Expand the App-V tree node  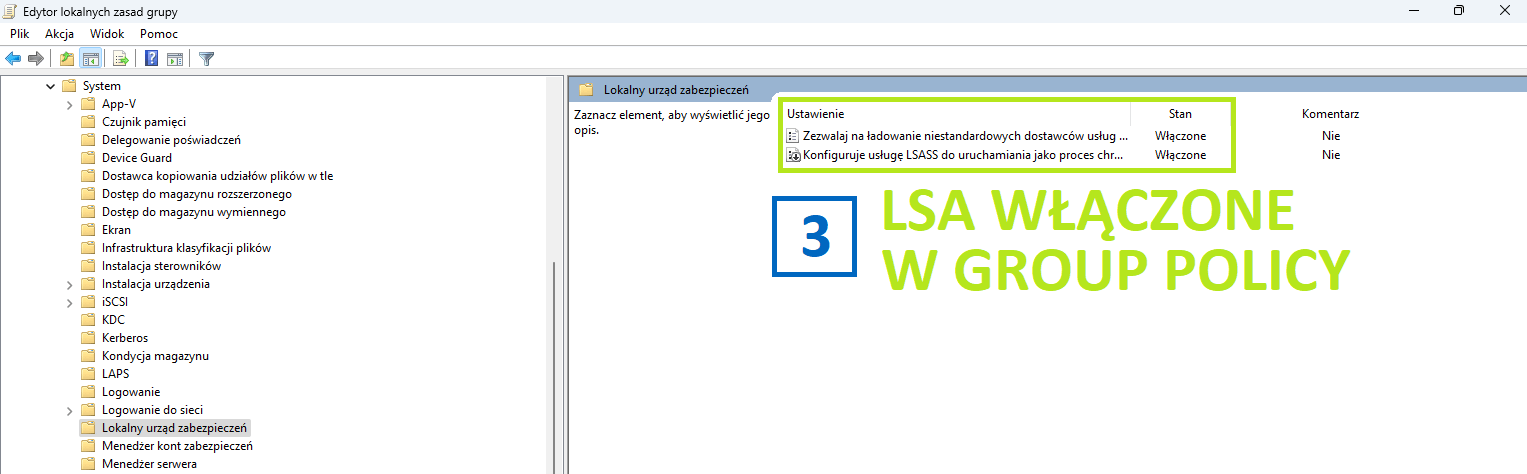click(x=69, y=104)
